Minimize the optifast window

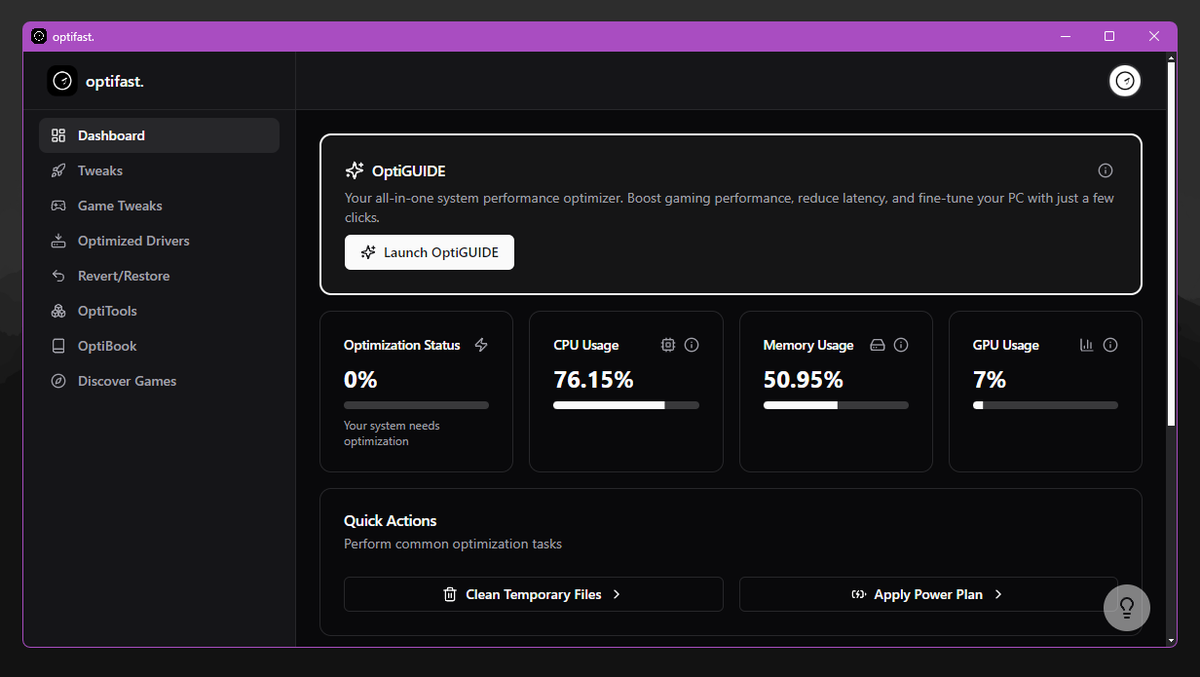click(1064, 36)
